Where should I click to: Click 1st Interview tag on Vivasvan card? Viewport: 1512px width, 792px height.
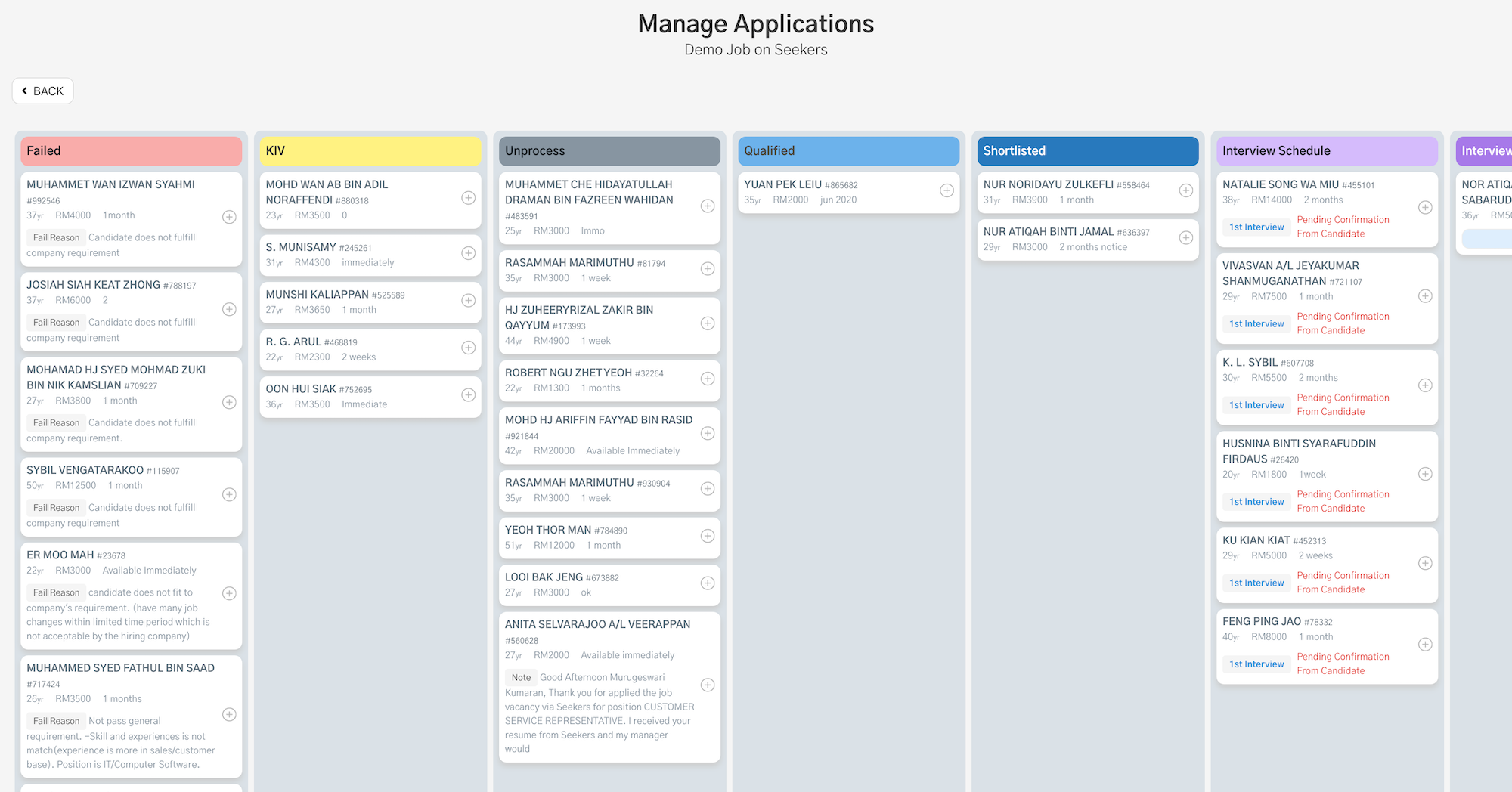pos(1256,323)
